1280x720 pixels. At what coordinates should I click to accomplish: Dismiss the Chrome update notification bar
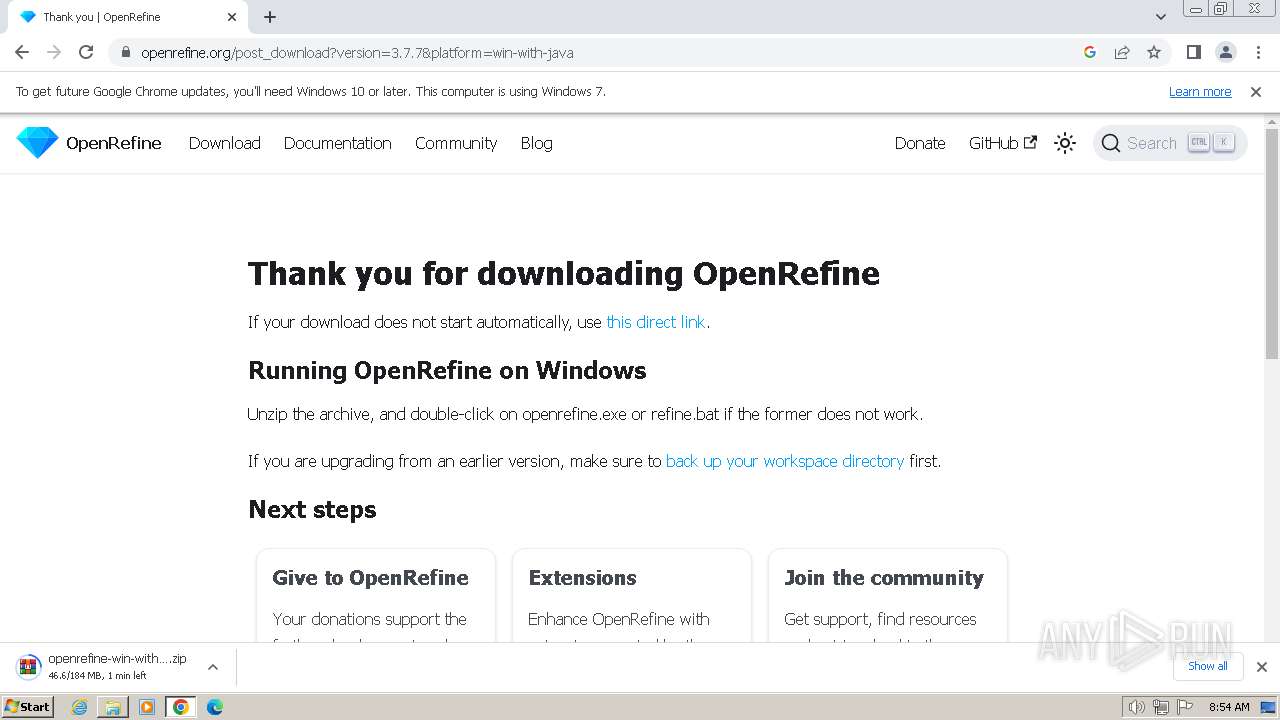[1256, 91]
